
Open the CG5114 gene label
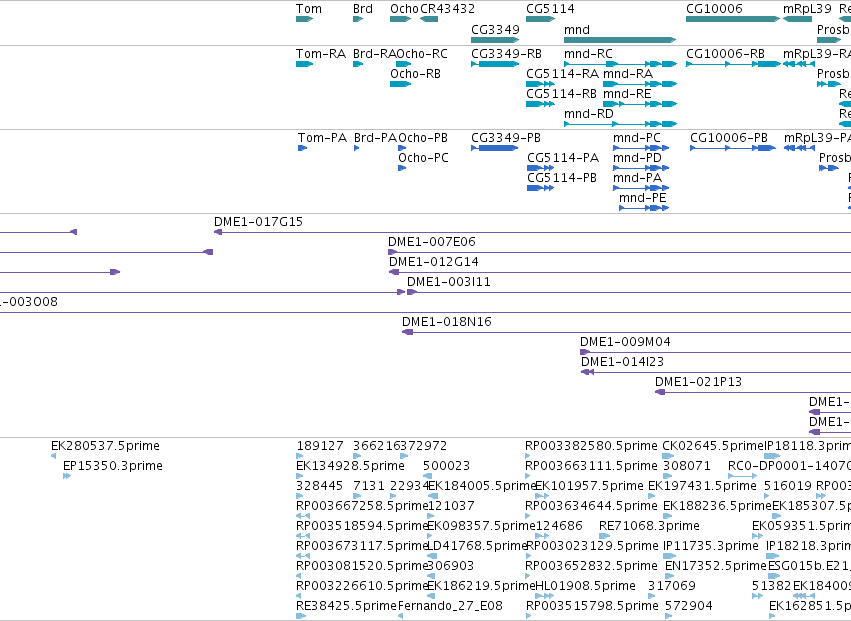click(550, 9)
